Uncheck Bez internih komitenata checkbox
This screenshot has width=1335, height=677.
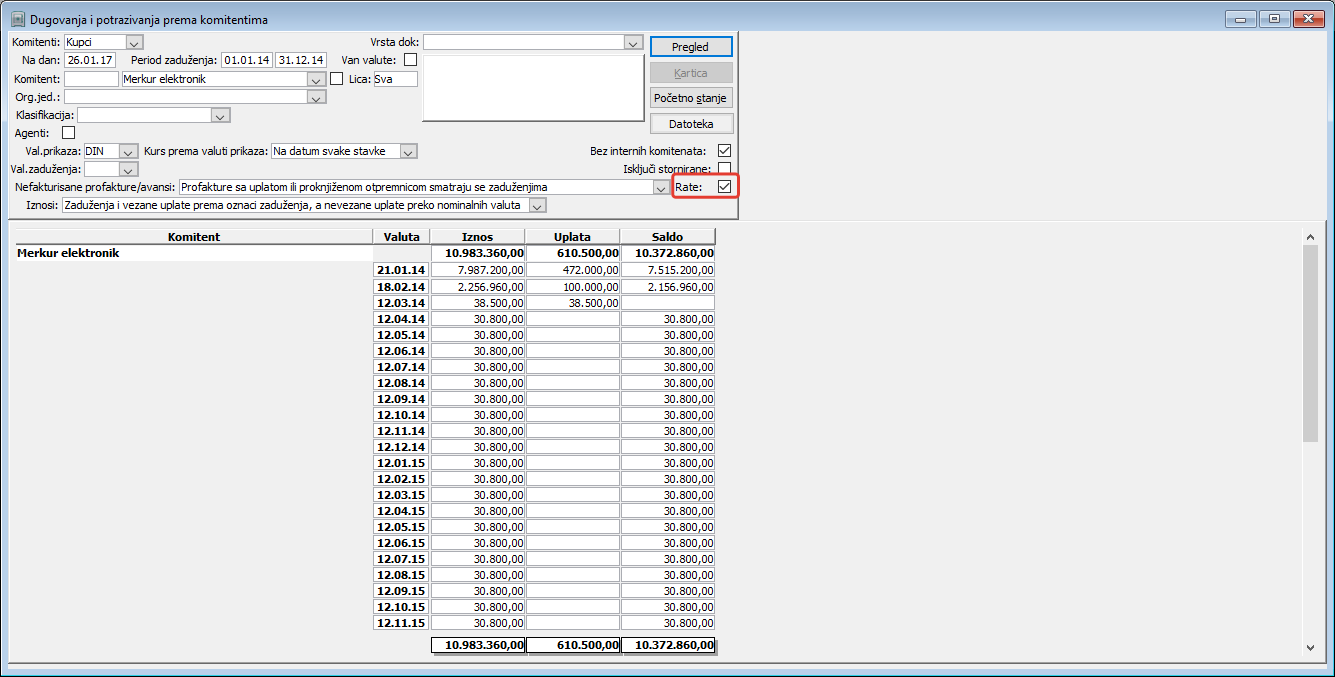(725, 151)
